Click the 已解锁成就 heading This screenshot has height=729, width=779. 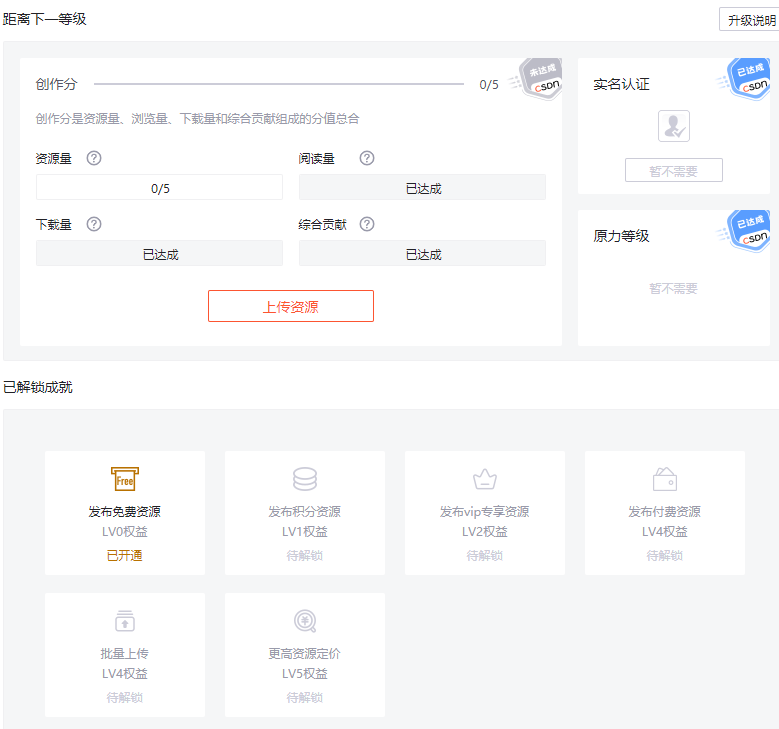(x=38, y=387)
